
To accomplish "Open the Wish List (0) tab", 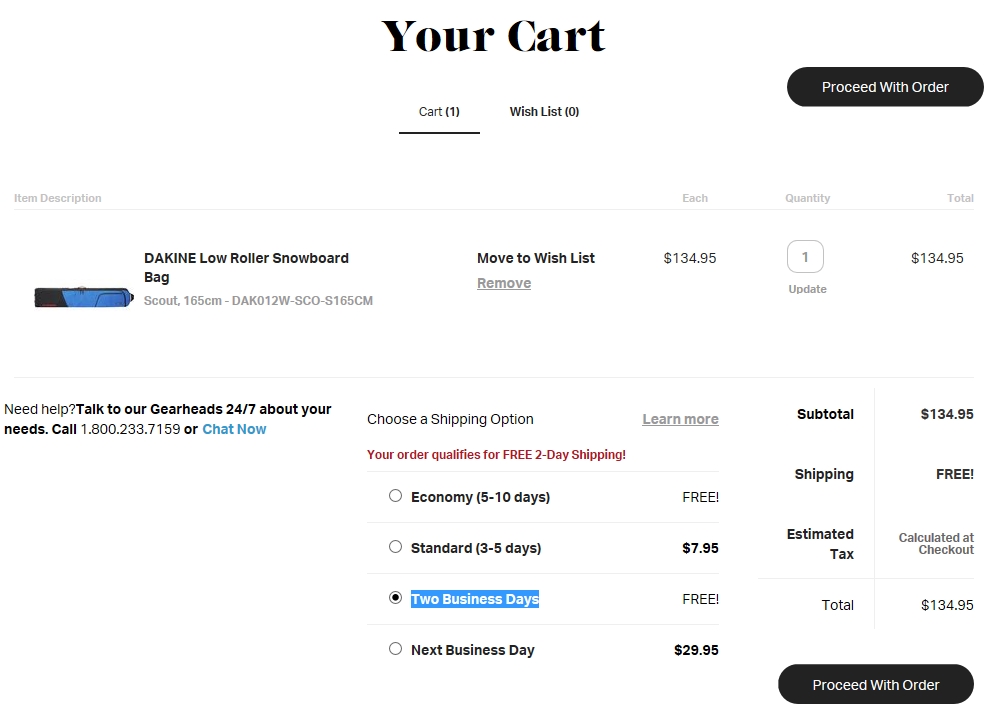I will click(544, 112).
